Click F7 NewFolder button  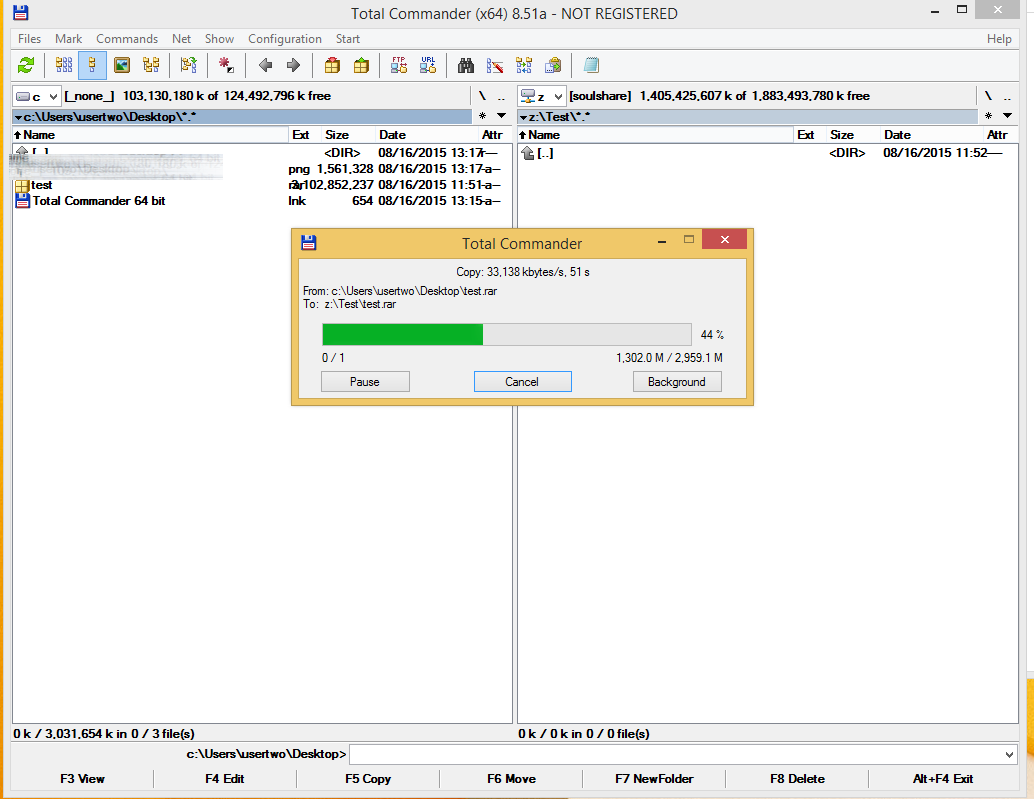pyautogui.click(x=654, y=779)
